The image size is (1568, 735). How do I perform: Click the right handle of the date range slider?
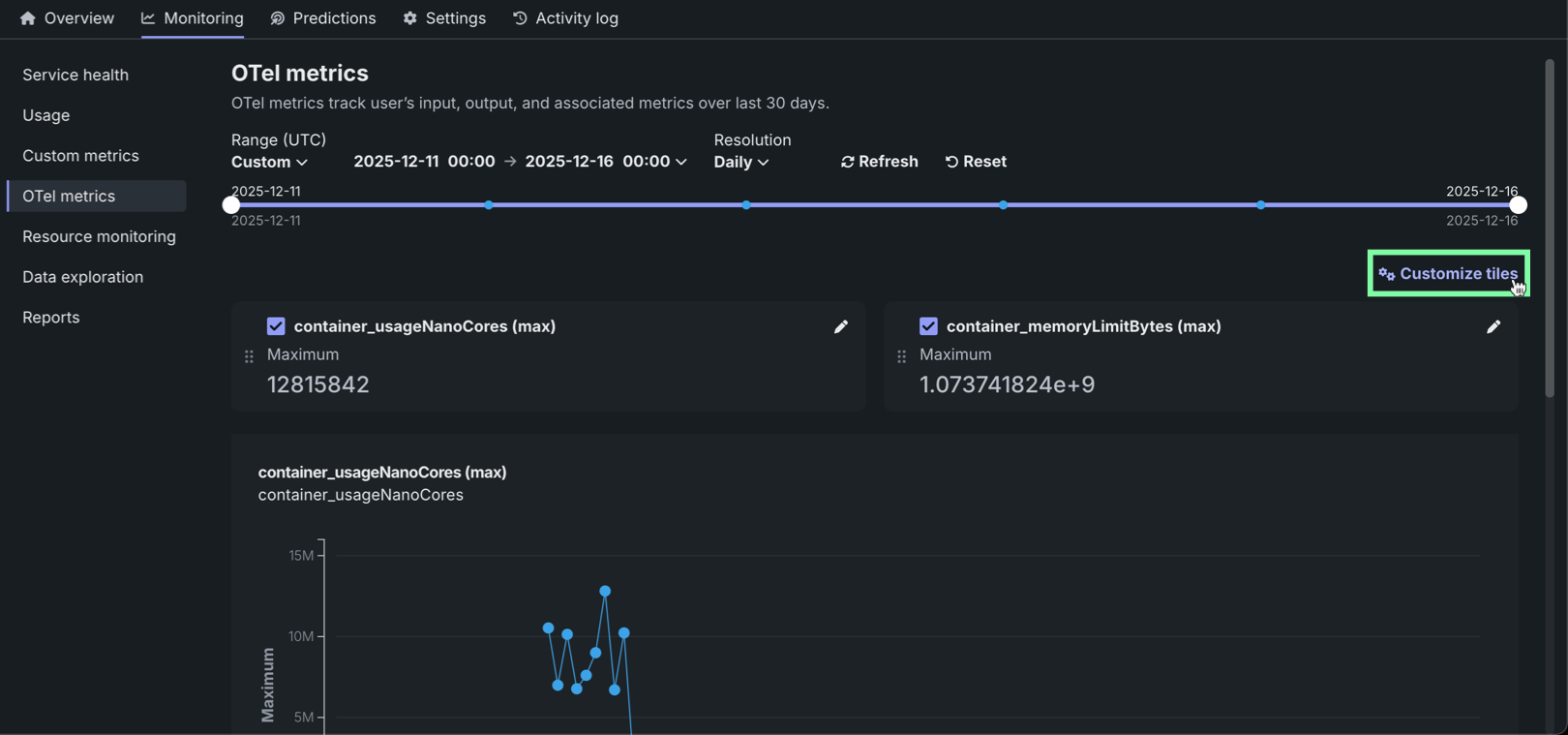click(1518, 205)
